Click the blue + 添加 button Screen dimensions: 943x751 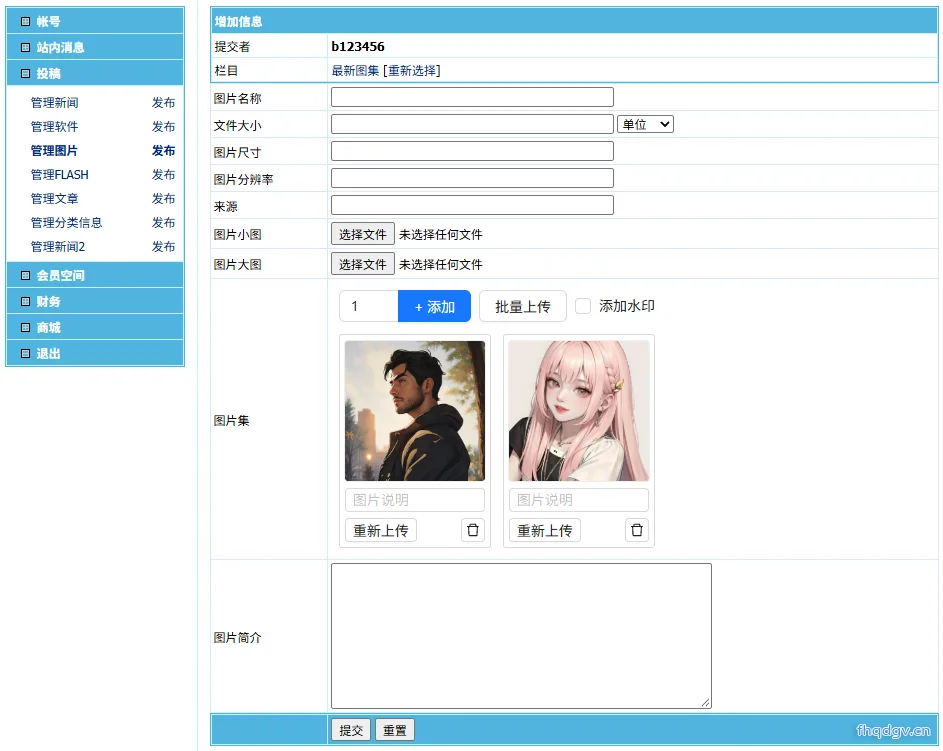[x=434, y=306]
